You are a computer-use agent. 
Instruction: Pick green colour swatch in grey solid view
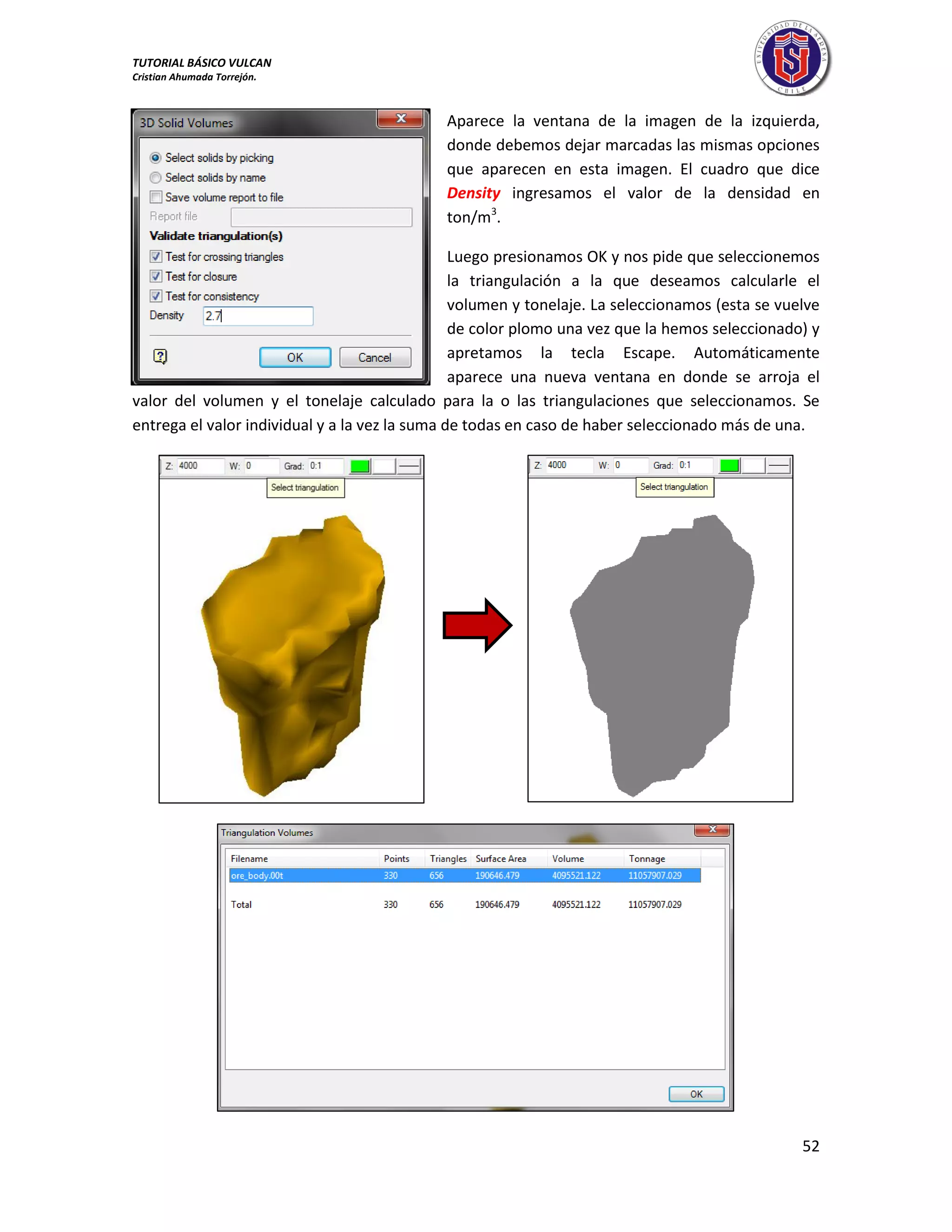click(x=729, y=466)
